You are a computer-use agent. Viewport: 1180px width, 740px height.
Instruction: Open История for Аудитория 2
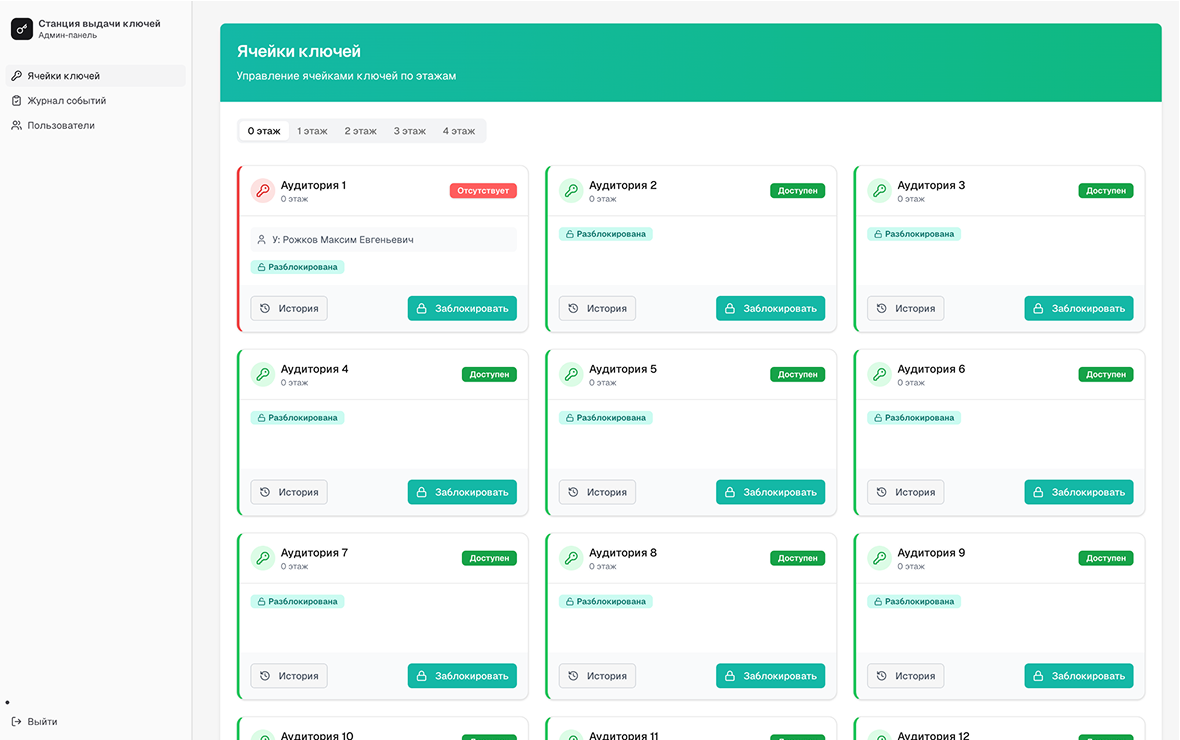pos(598,308)
